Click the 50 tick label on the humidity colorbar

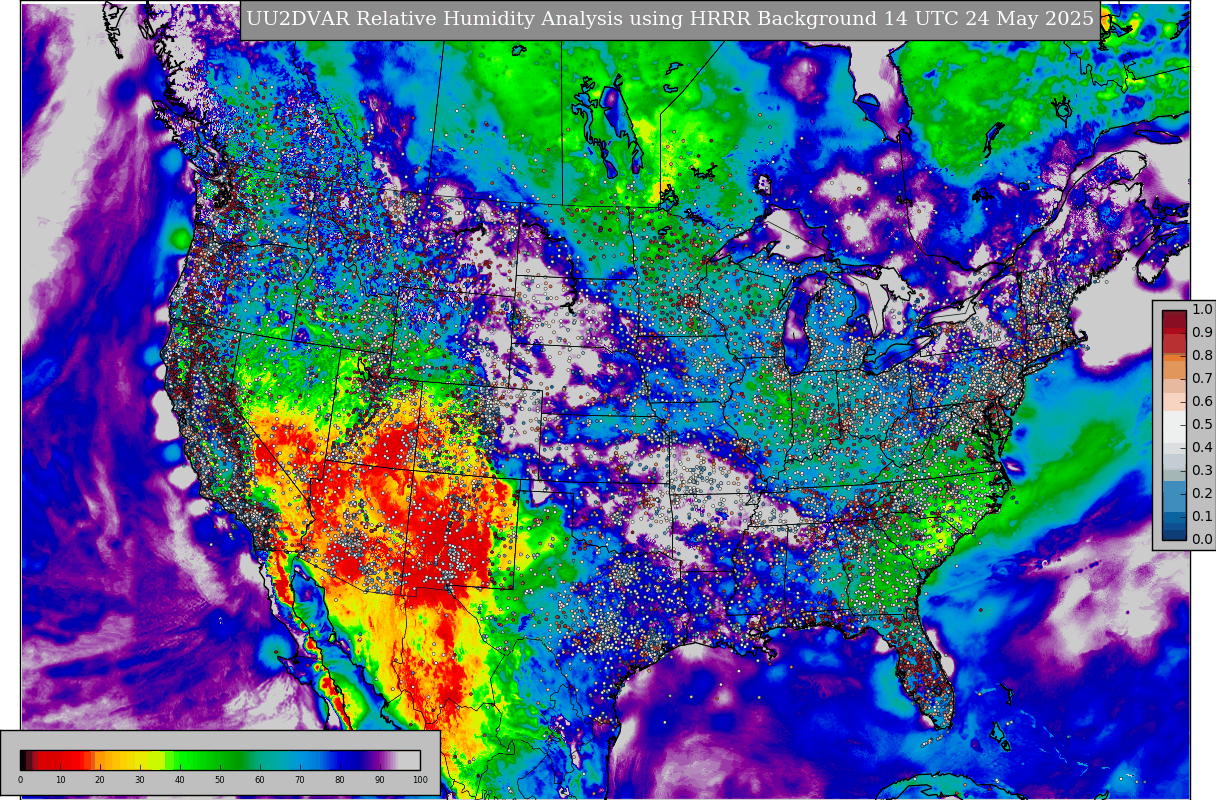tap(220, 780)
